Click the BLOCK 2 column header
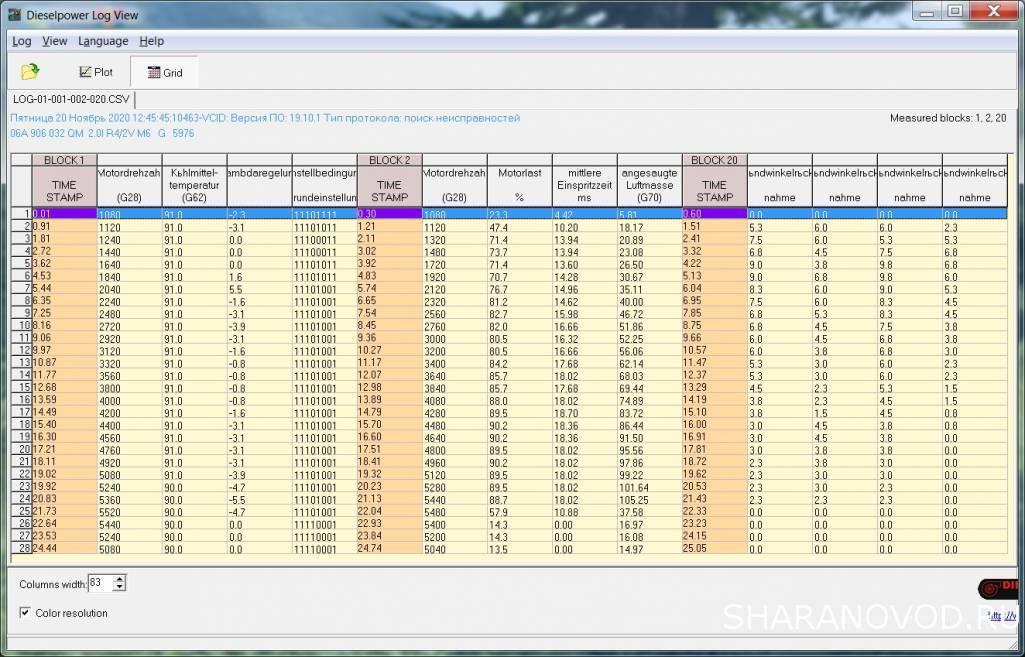 tap(389, 160)
